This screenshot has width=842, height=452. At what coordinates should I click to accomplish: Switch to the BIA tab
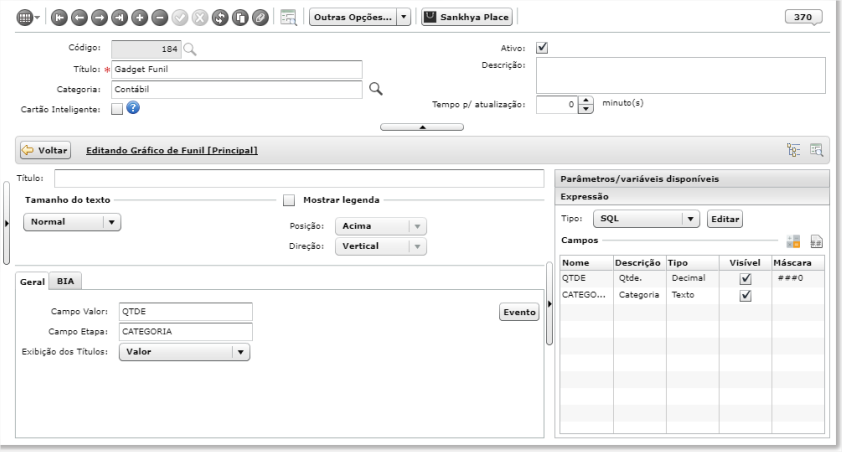(66, 281)
